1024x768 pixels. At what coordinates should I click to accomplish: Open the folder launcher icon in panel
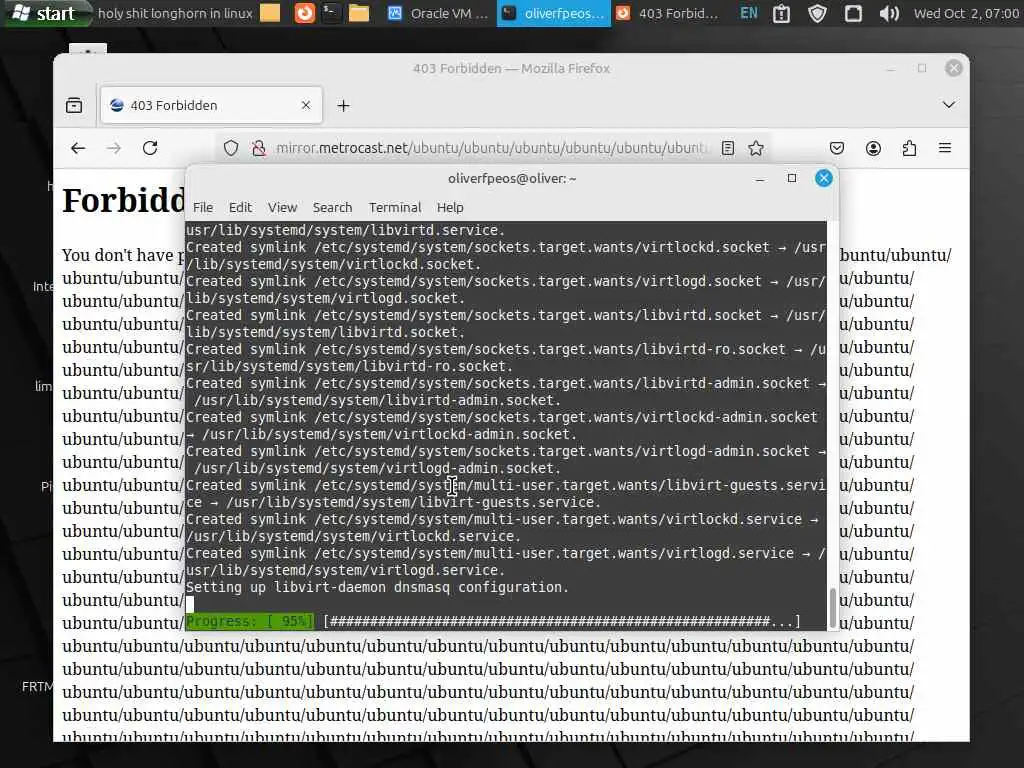(359, 13)
